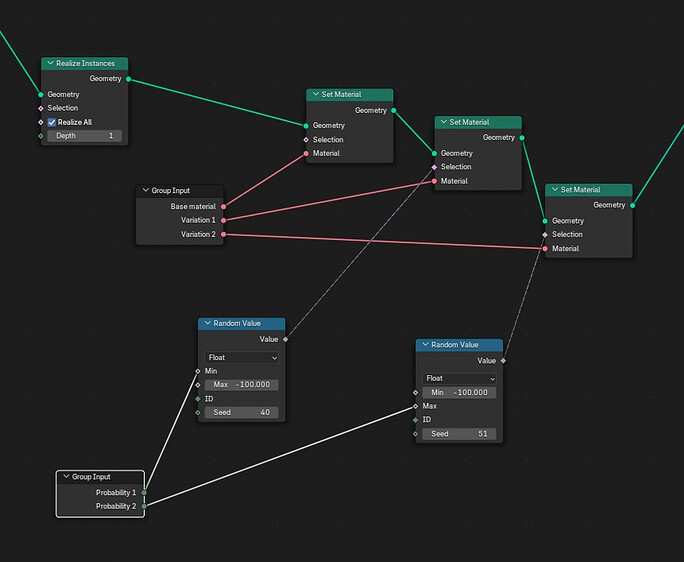
Task: Click Max input socket on Seed 40 node
Action: coord(198,385)
